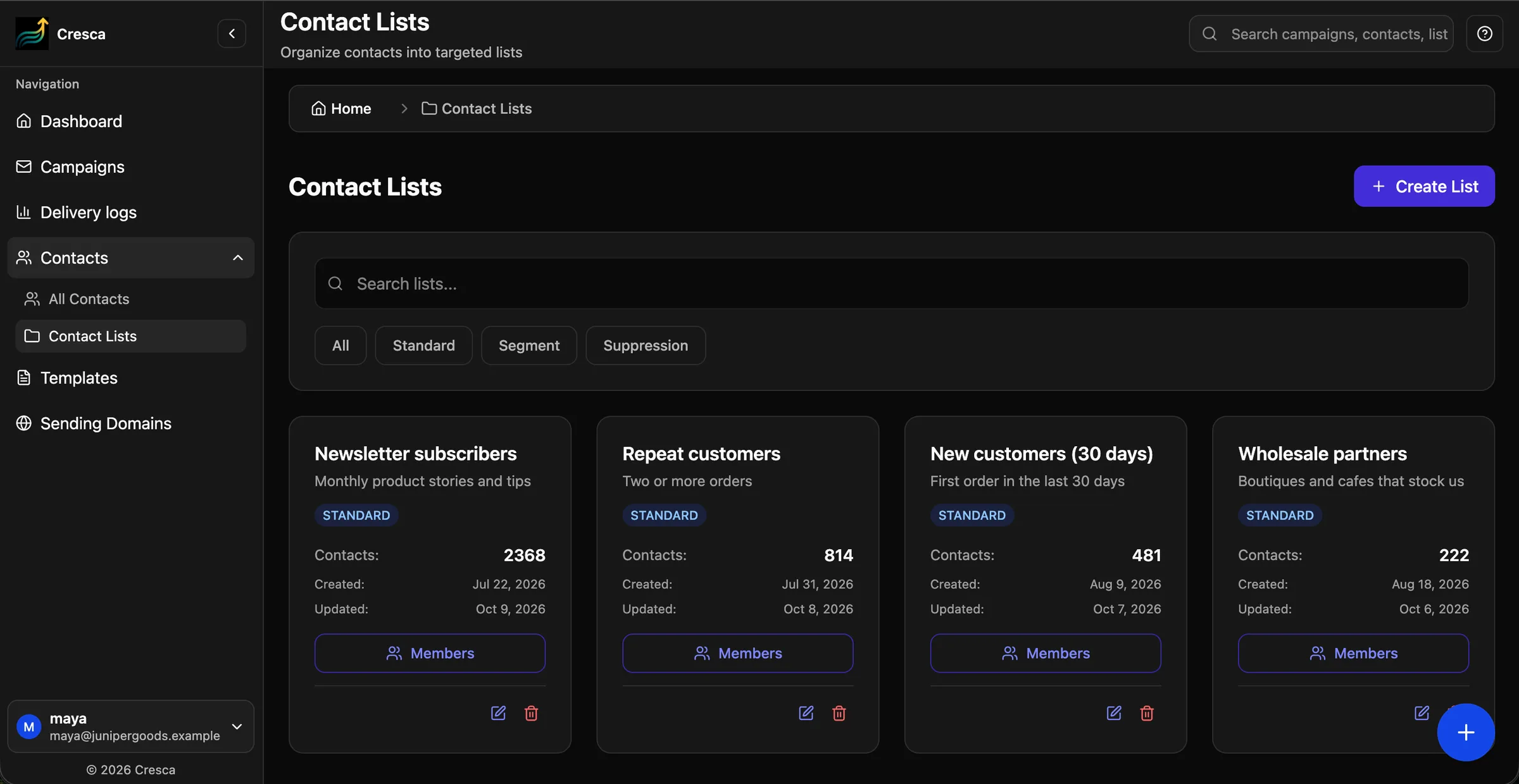Click the STANDARD badge on Repeat customers
Image resolution: width=1519 pixels, height=784 pixels.
tap(664, 515)
